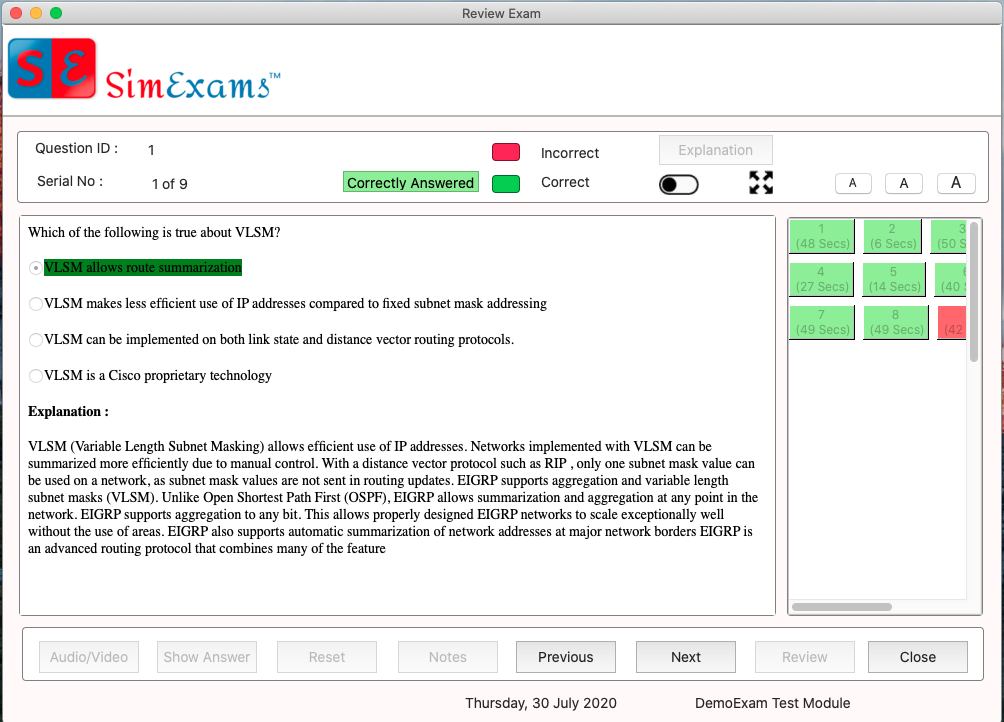Image resolution: width=1004 pixels, height=722 pixels.
Task: Select 'VLSM makes less efficient use' option
Action: tap(36, 303)
